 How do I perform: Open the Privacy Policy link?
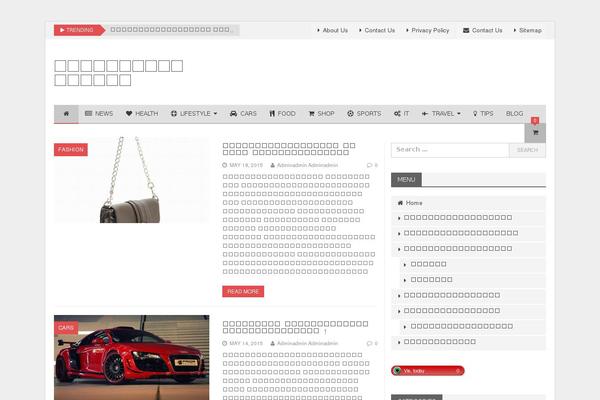tap(427, 30)
